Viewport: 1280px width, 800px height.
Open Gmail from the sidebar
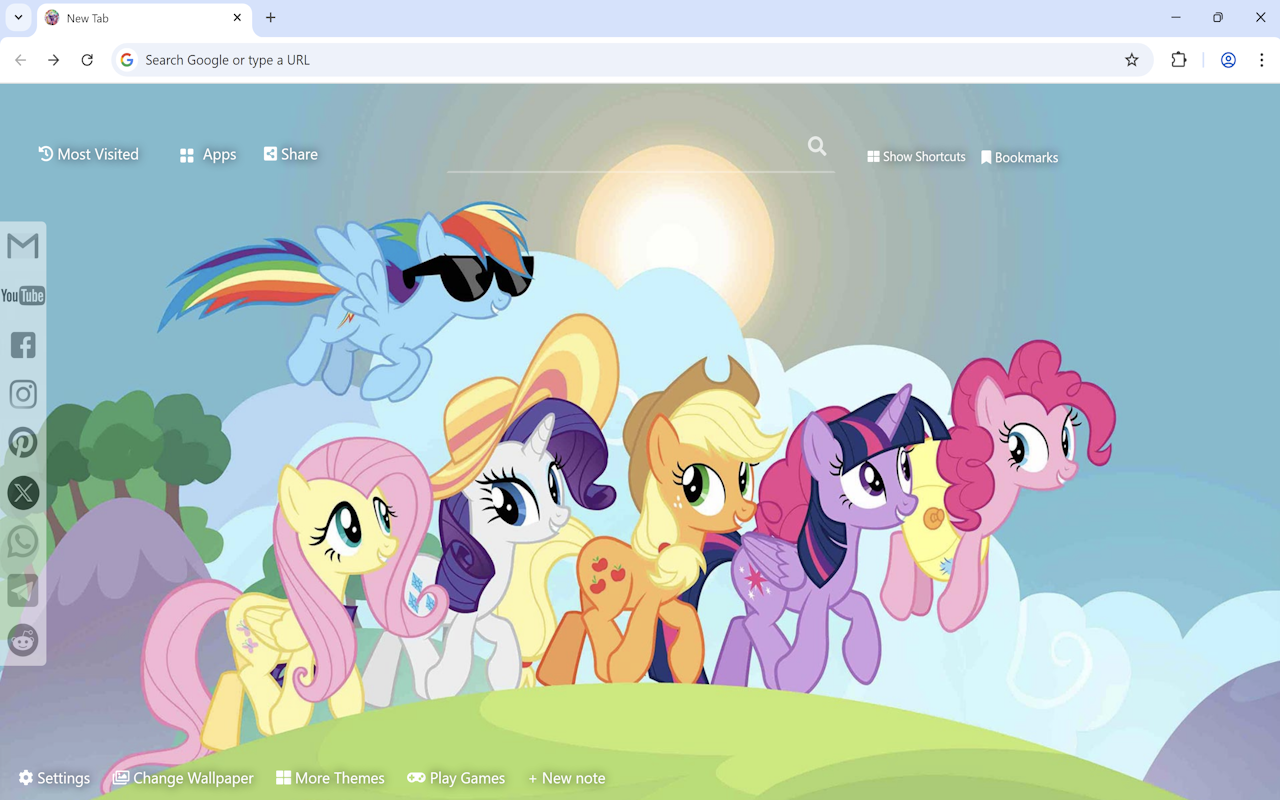pos(22,246)
